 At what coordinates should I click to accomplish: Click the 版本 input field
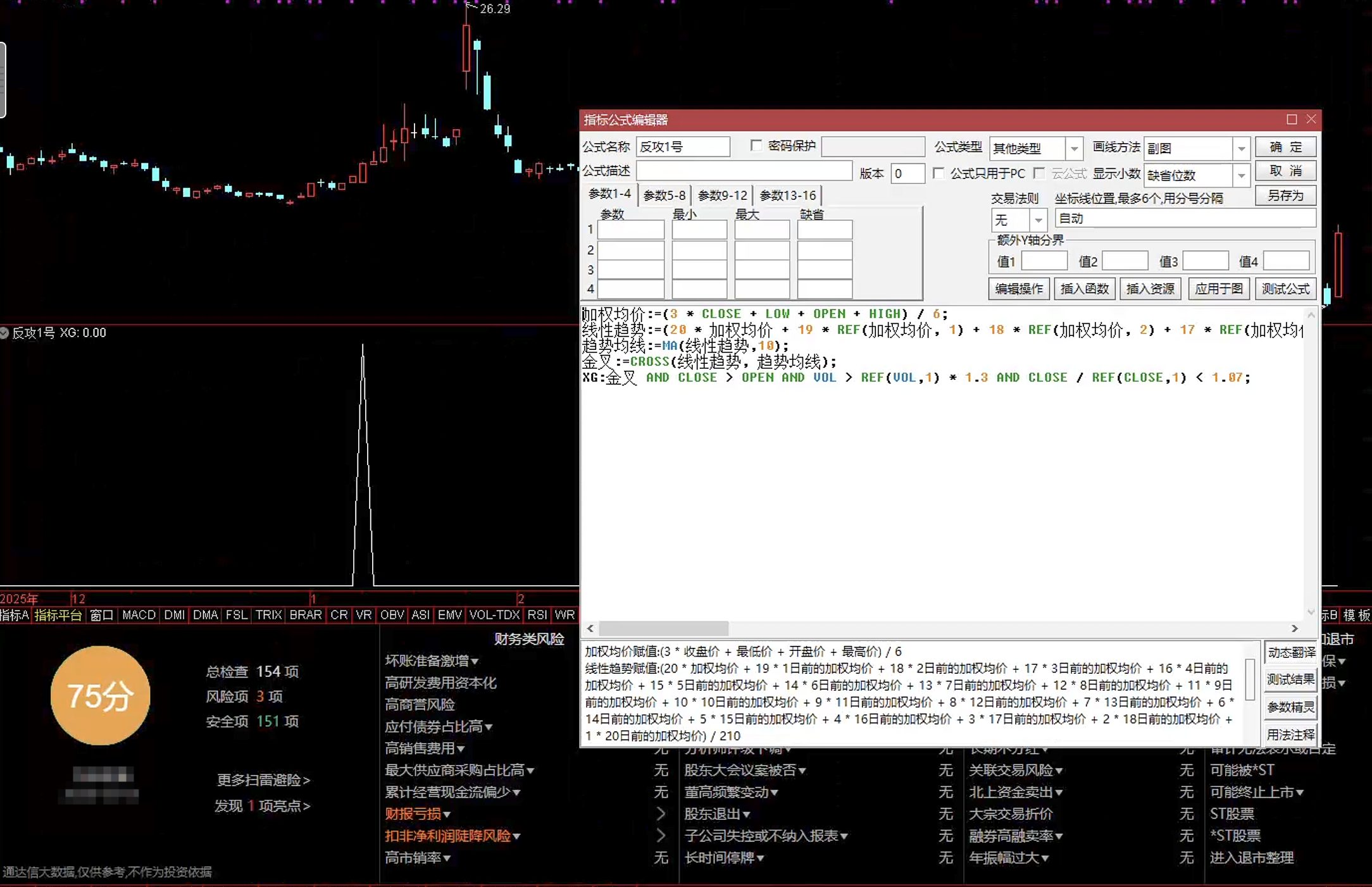point(907,173)
